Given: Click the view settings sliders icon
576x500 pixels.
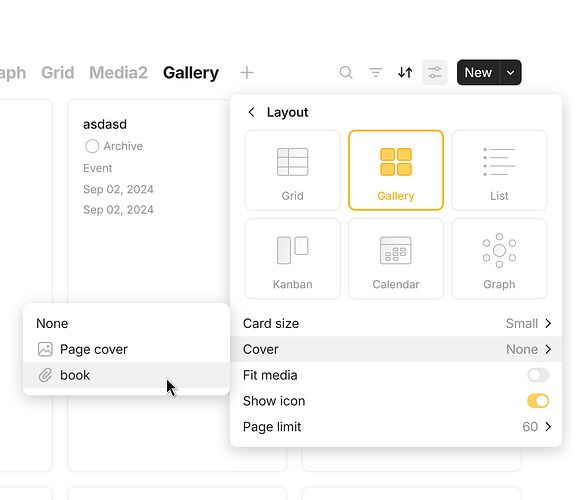Looking at the screenshot, I should click(435, 72).
